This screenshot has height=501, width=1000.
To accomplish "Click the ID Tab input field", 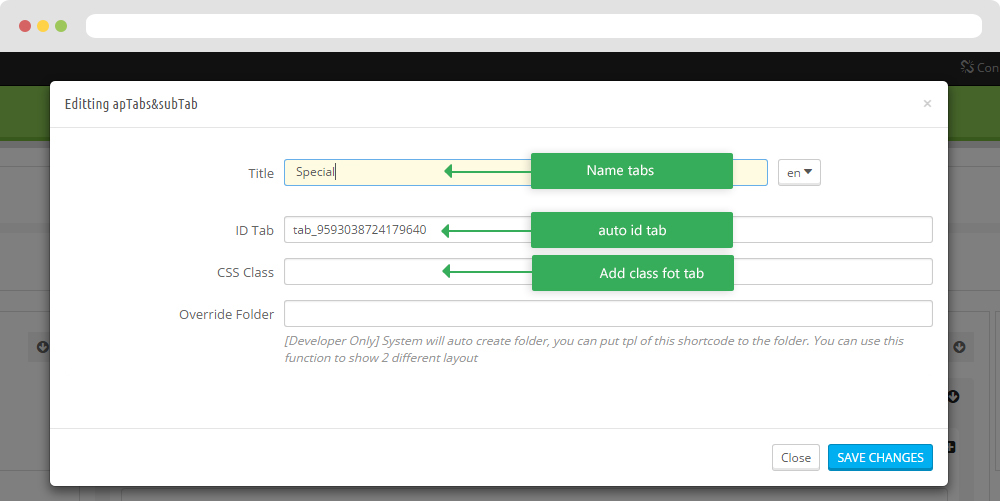I will [x=608, y=229].
